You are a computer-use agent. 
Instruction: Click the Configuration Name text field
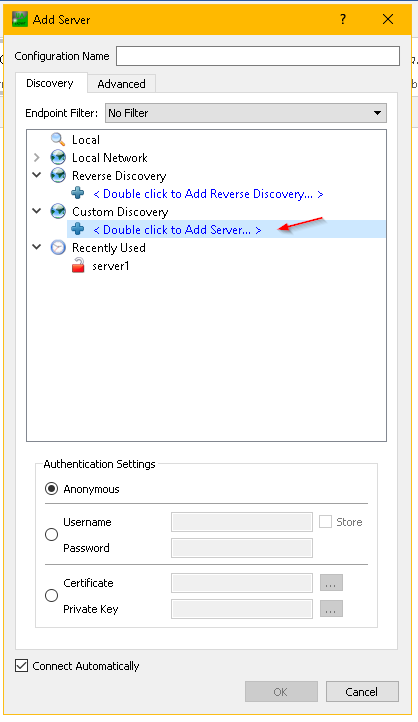point(258,56)
